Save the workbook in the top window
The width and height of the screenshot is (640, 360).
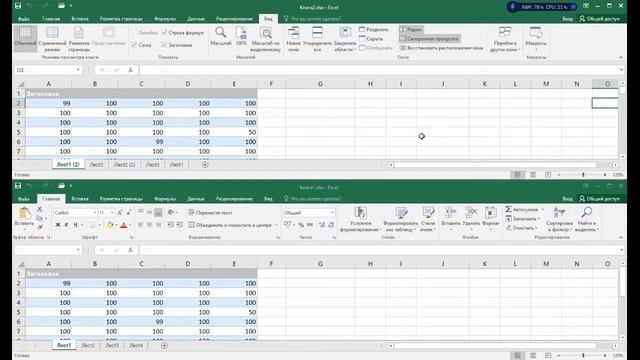tap(18, 6)
